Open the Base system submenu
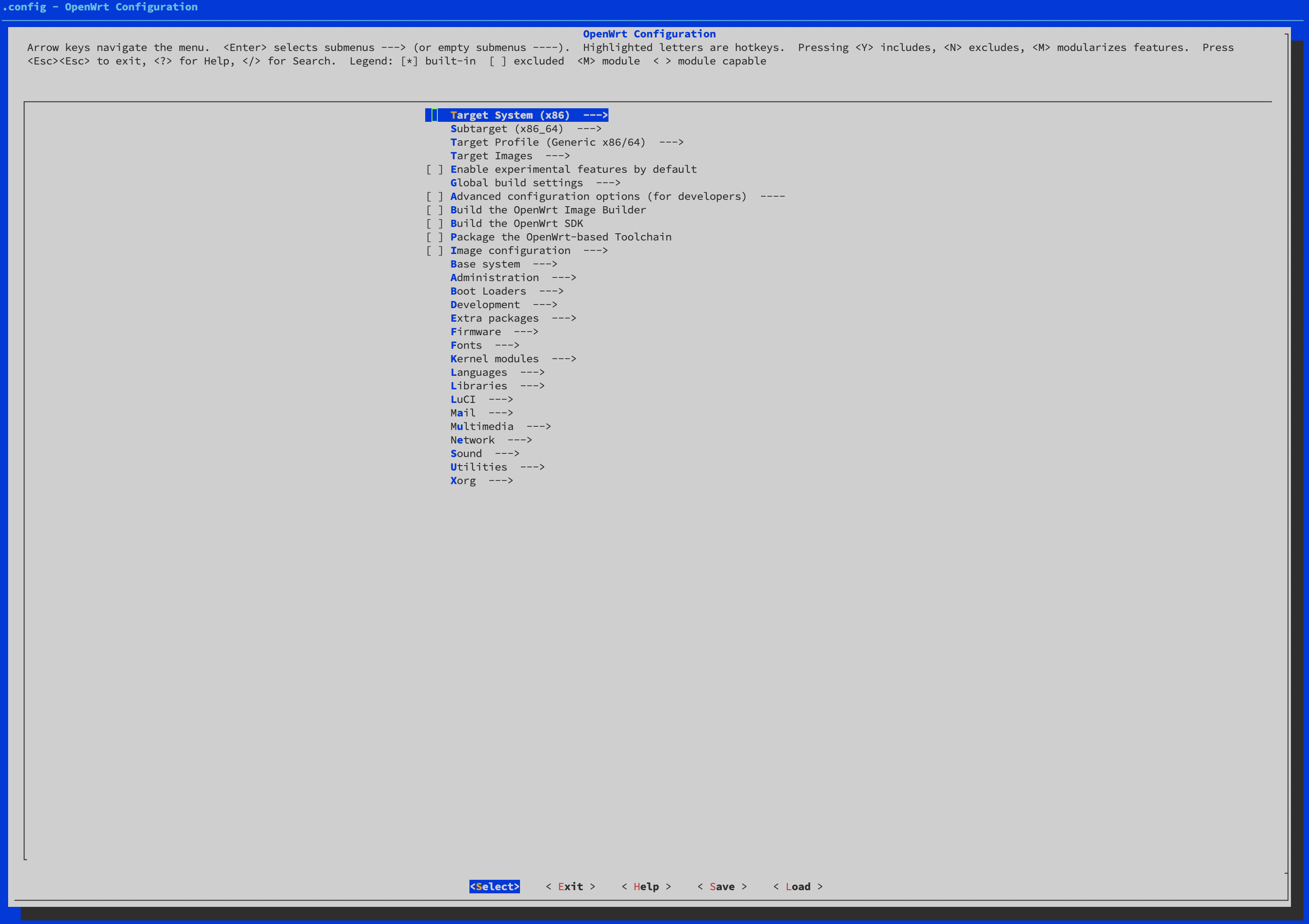 click(503, 264)
